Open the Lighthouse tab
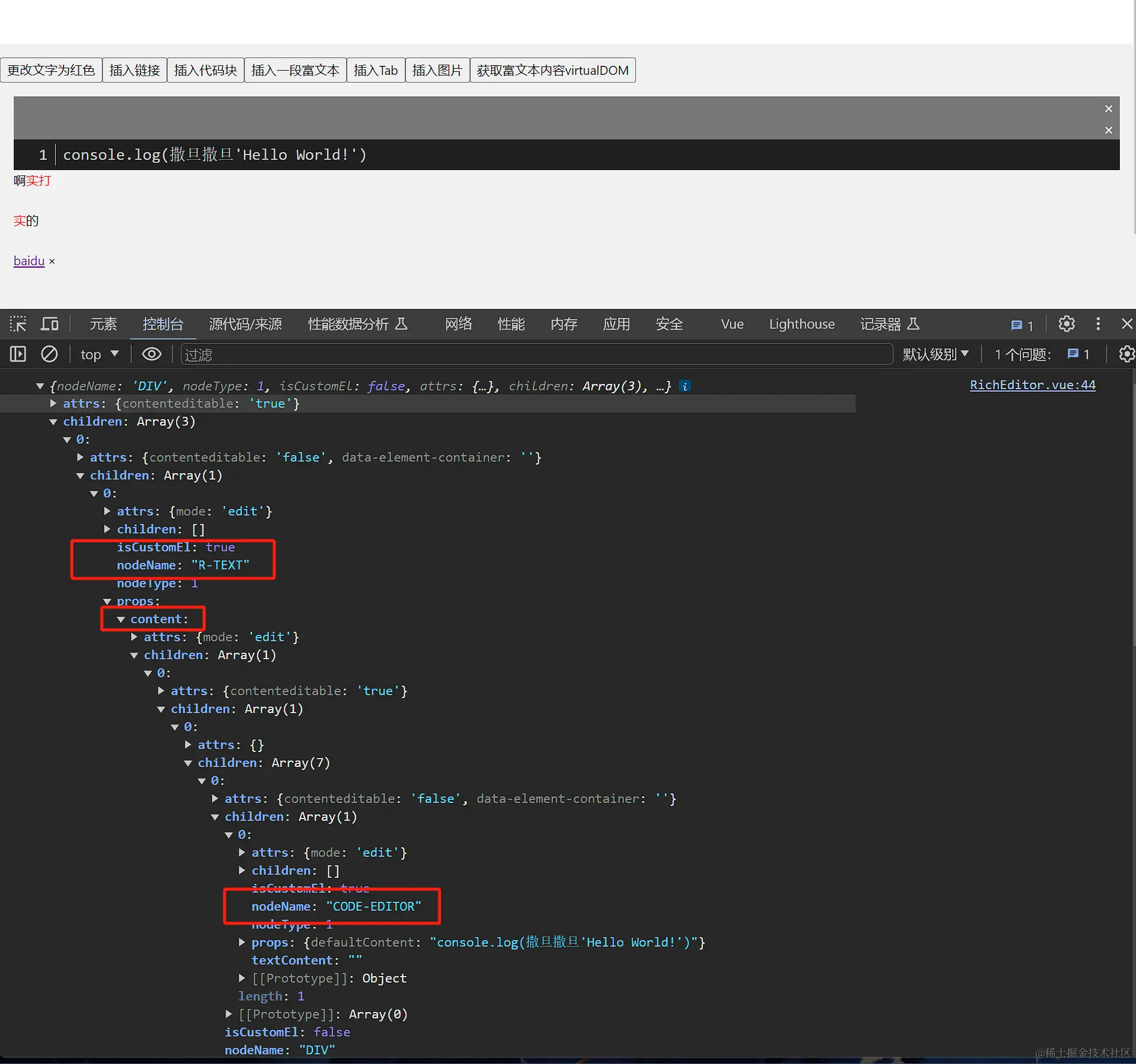This screenshot has height=1064, width=1136. pos(802,324)
